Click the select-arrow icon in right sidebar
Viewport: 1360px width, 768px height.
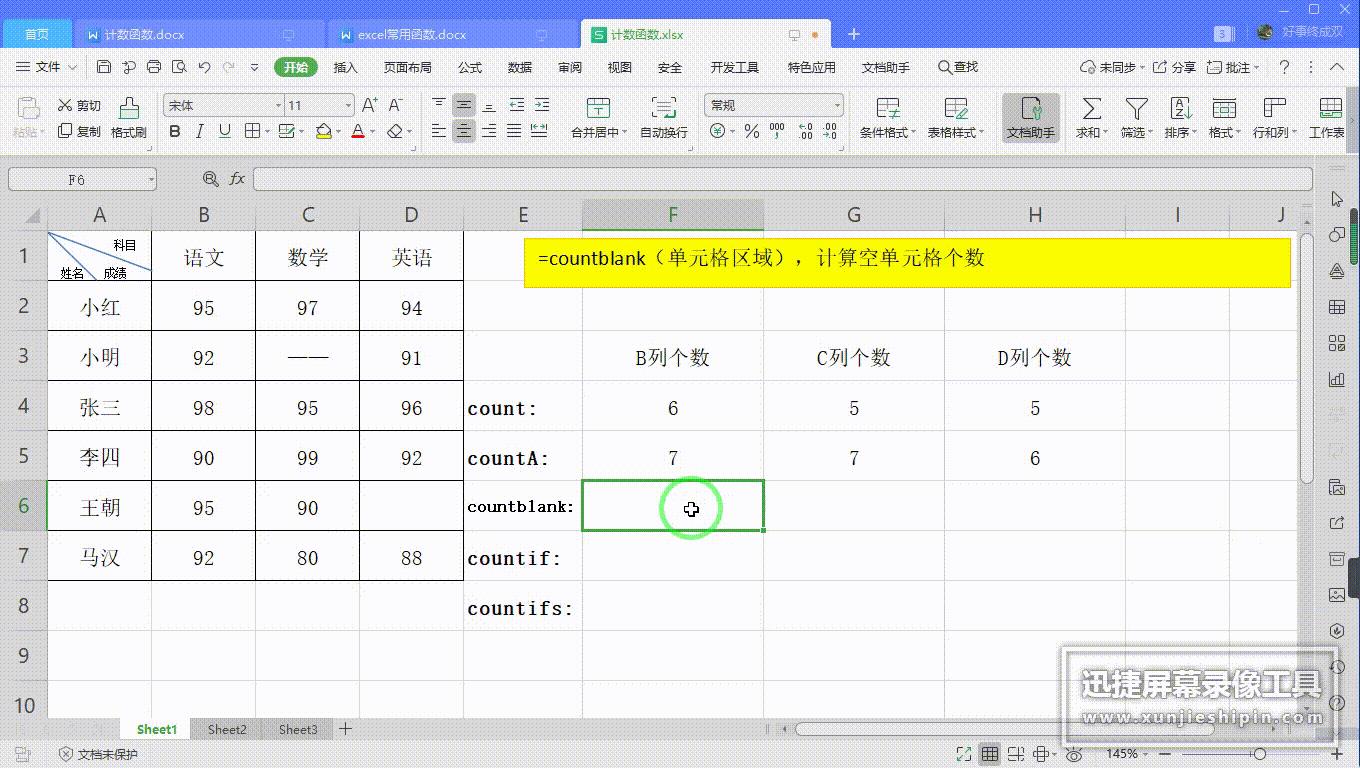click(x=1337, y=199)
